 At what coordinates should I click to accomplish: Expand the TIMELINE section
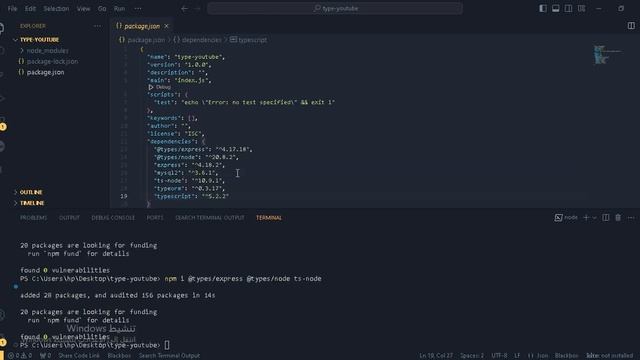tap(32, 203)
